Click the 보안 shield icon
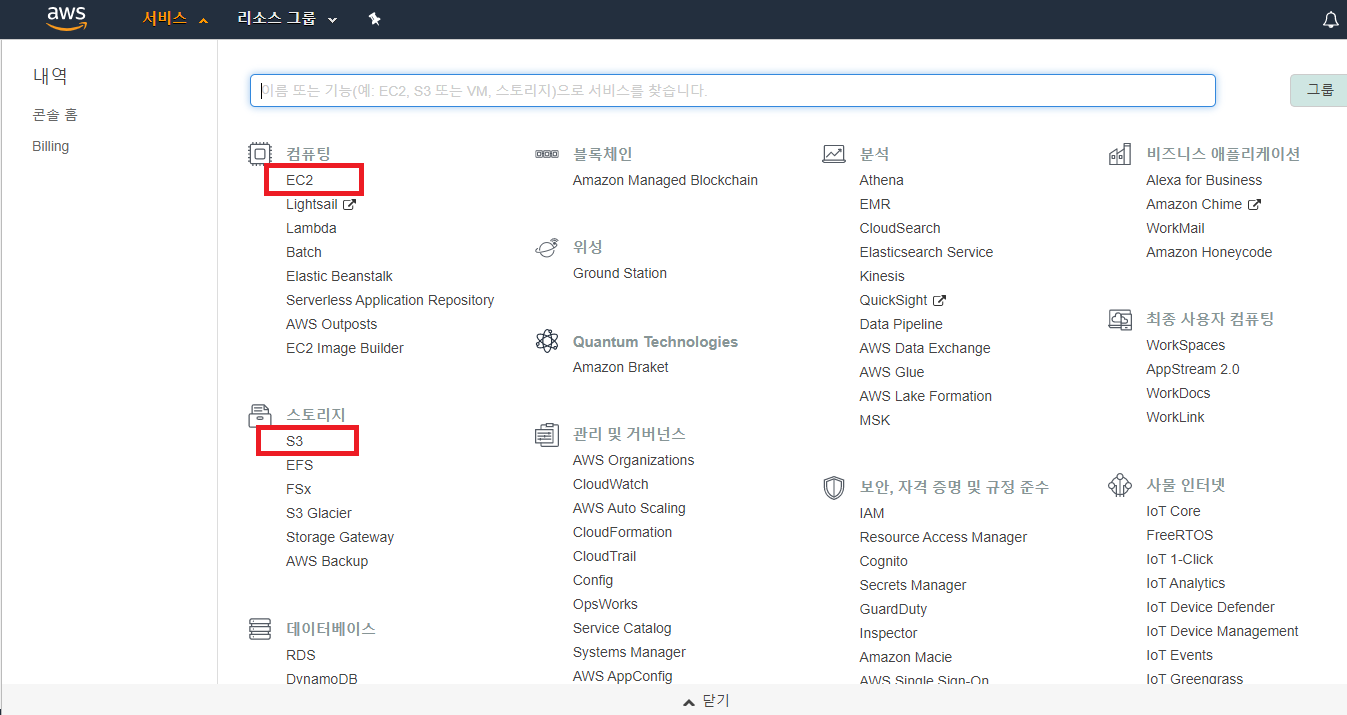The width and height of the screenshot is (1347, 715). 834,487
